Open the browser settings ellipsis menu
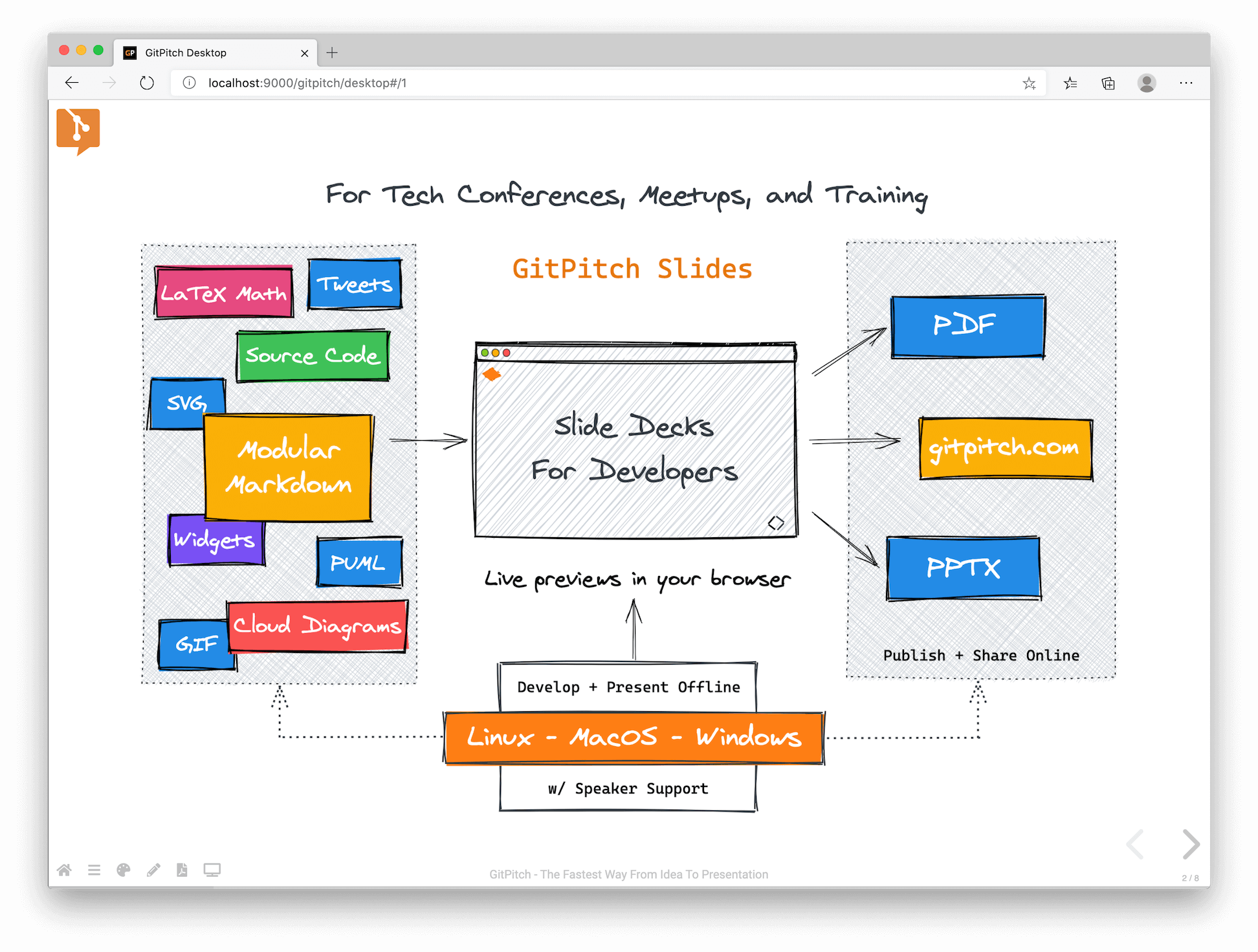This screenshot has width=1258, height=952. 1186,83
